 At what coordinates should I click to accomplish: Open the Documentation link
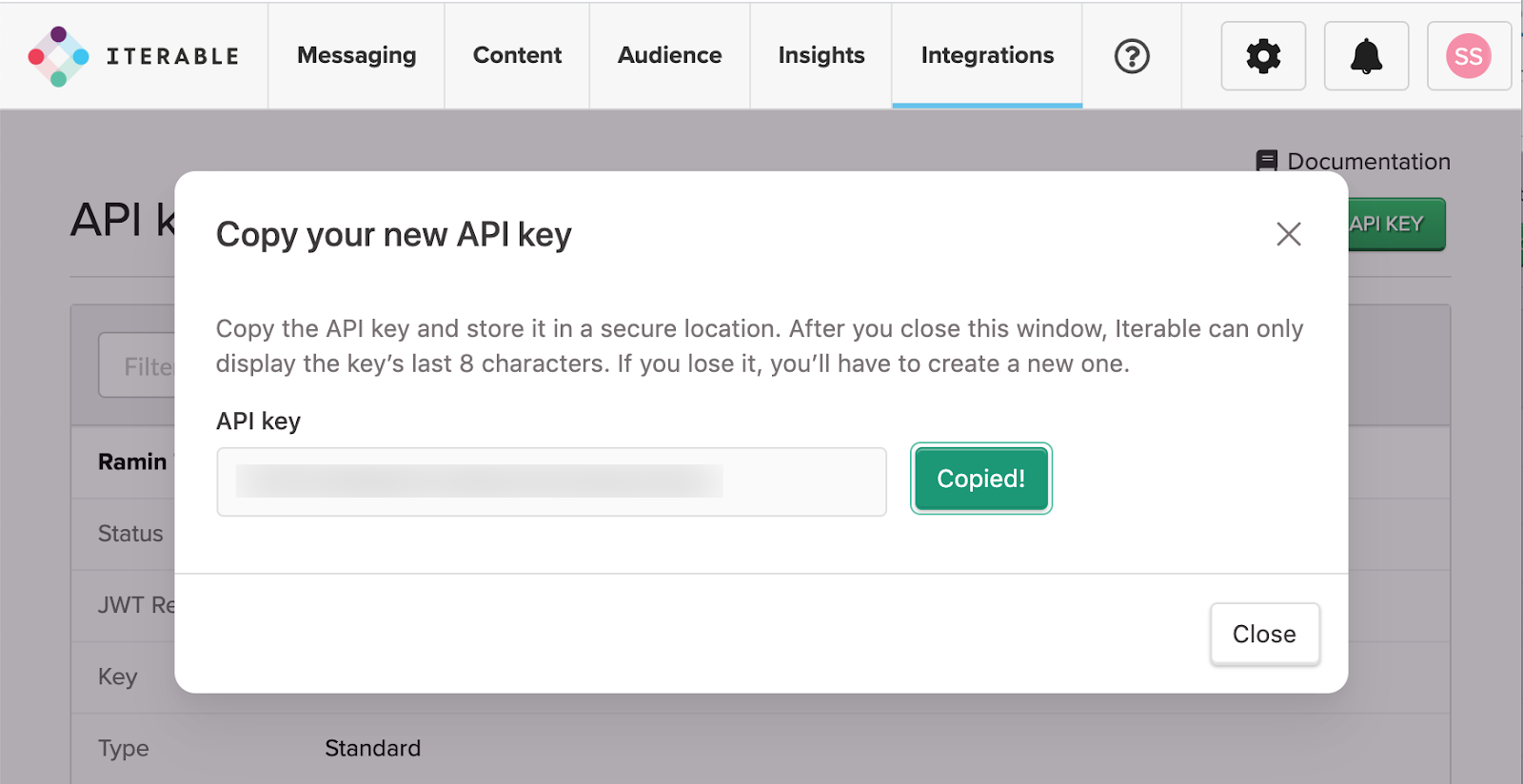coord(1368,162)
